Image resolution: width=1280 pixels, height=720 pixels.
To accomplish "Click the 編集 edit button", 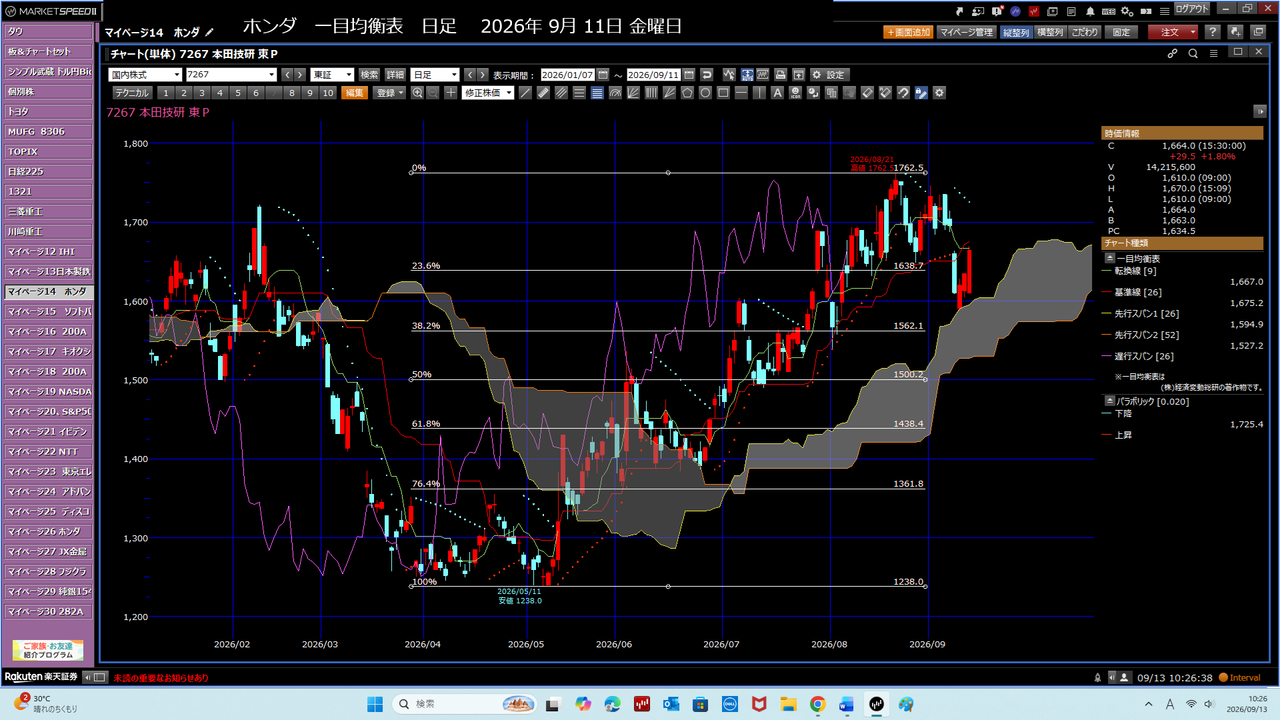I will click(354, 93).
